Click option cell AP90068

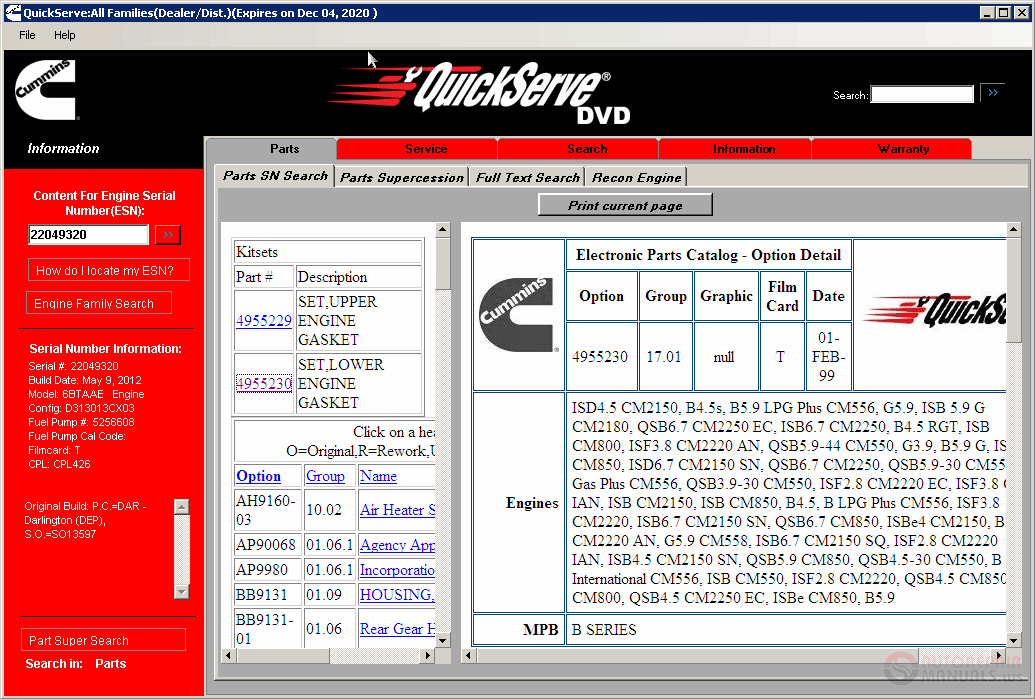click(x=268, y=545)
